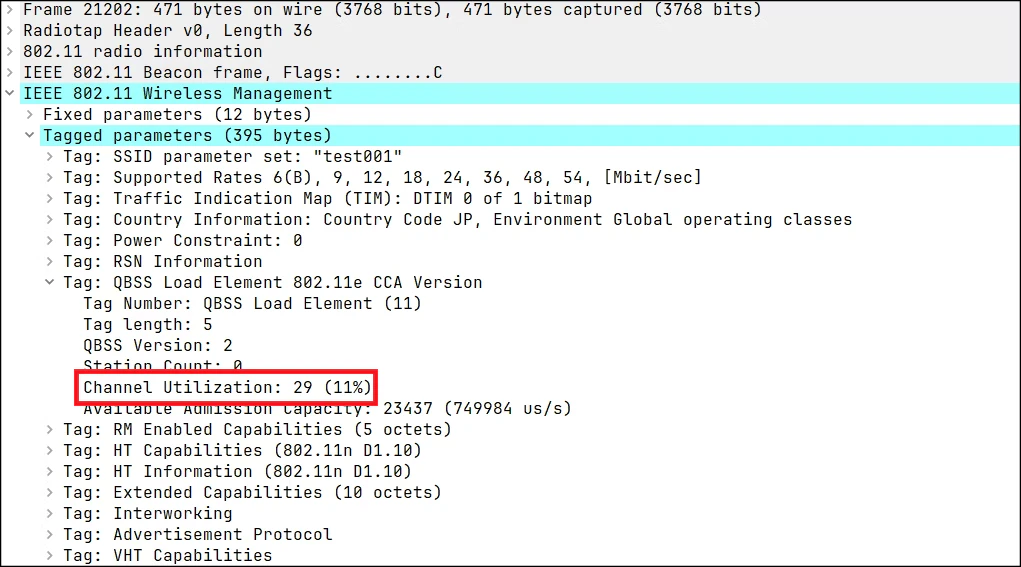
Task: Expand the Frame 21202 row
Action: click(x=10, y=10)
